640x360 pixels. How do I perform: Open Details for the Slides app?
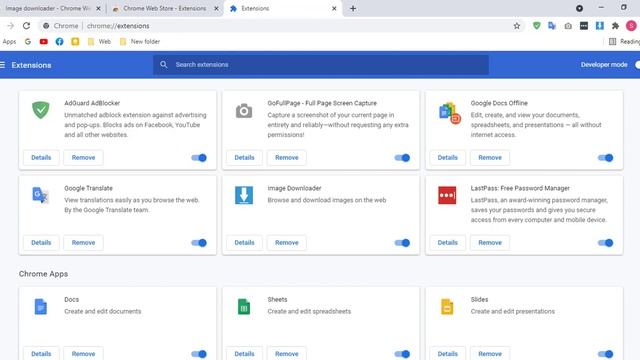click(448, 353)
